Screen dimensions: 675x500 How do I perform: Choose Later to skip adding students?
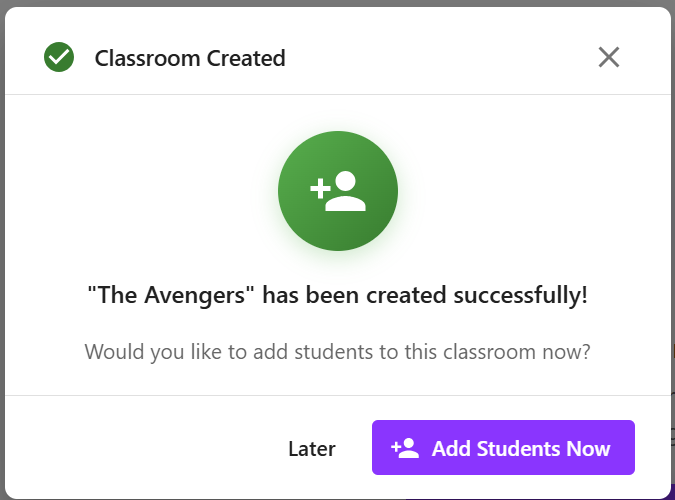(x=312, y=449)
